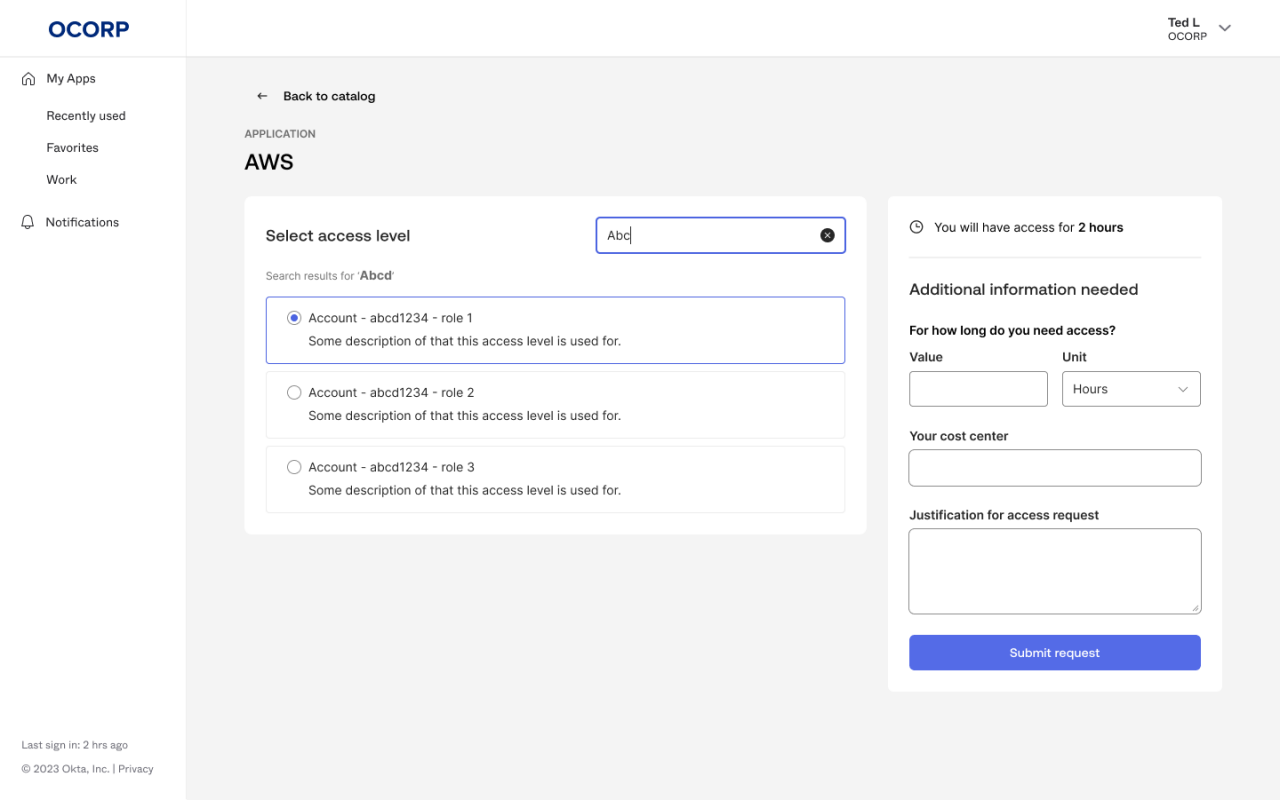Go to Favorites section
This screenshot has width=1280, height=800.
pyautogui.click(x=72, y=147)
